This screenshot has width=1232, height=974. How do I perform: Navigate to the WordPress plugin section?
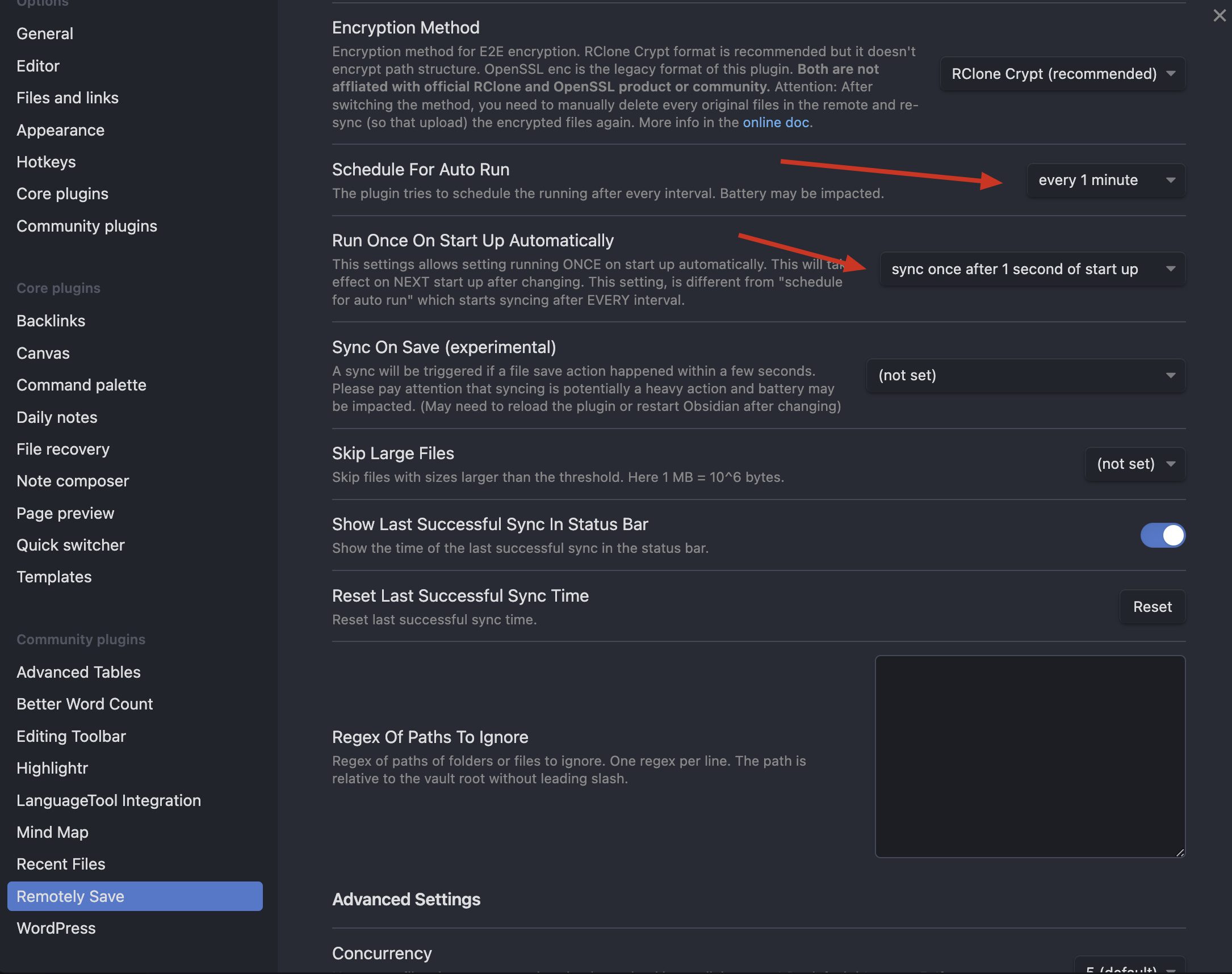55,928
